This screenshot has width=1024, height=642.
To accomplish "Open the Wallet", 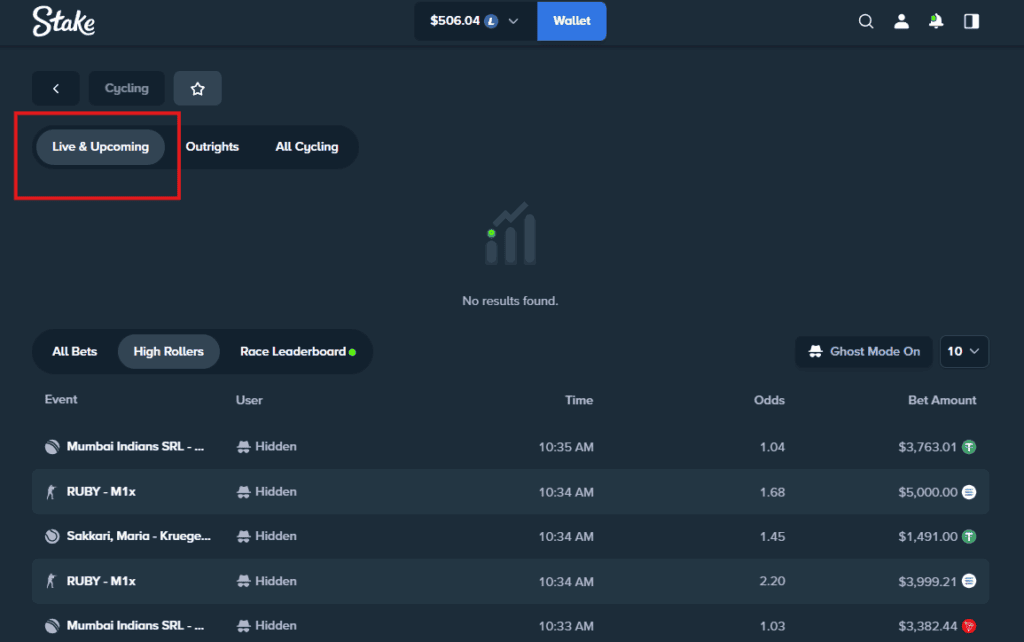I will 571,20.
